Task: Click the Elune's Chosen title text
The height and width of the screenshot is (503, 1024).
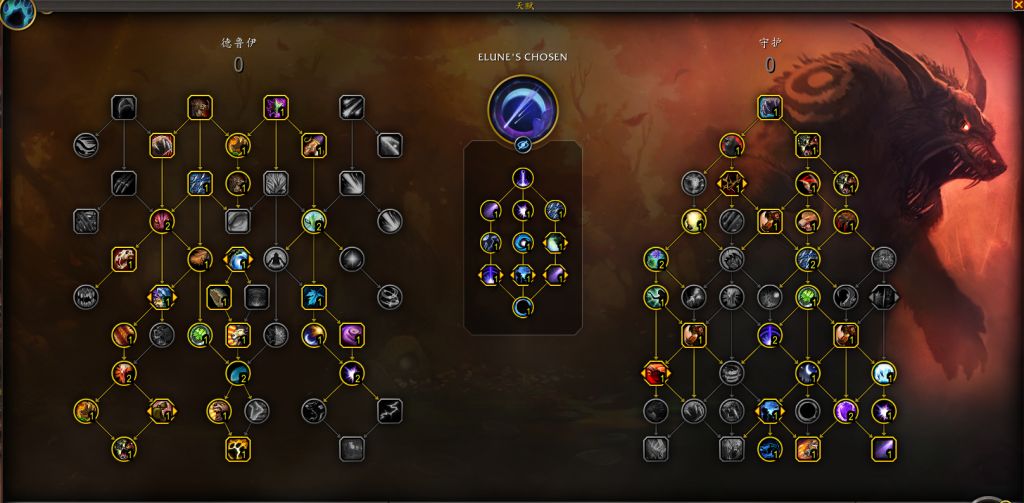Action: click(x=522, y=57)
